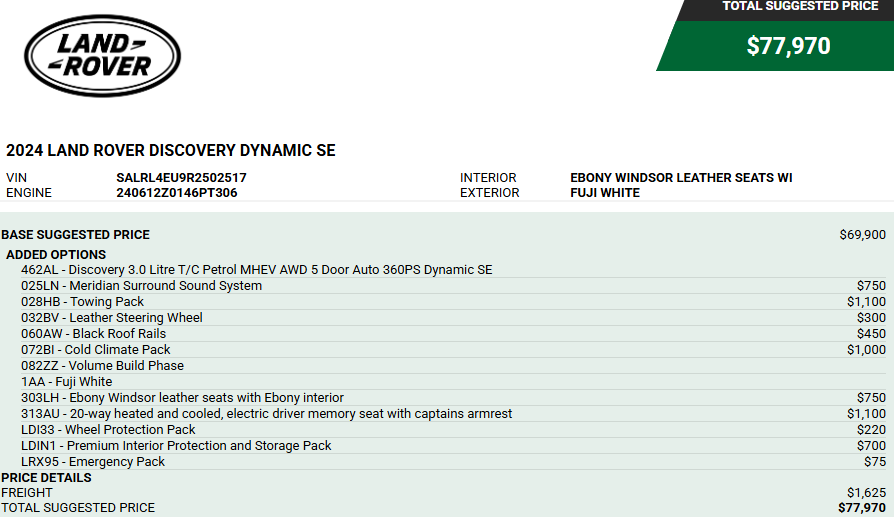Select the 082ZZ Volume Build Phase row

[x=453, y=365]
